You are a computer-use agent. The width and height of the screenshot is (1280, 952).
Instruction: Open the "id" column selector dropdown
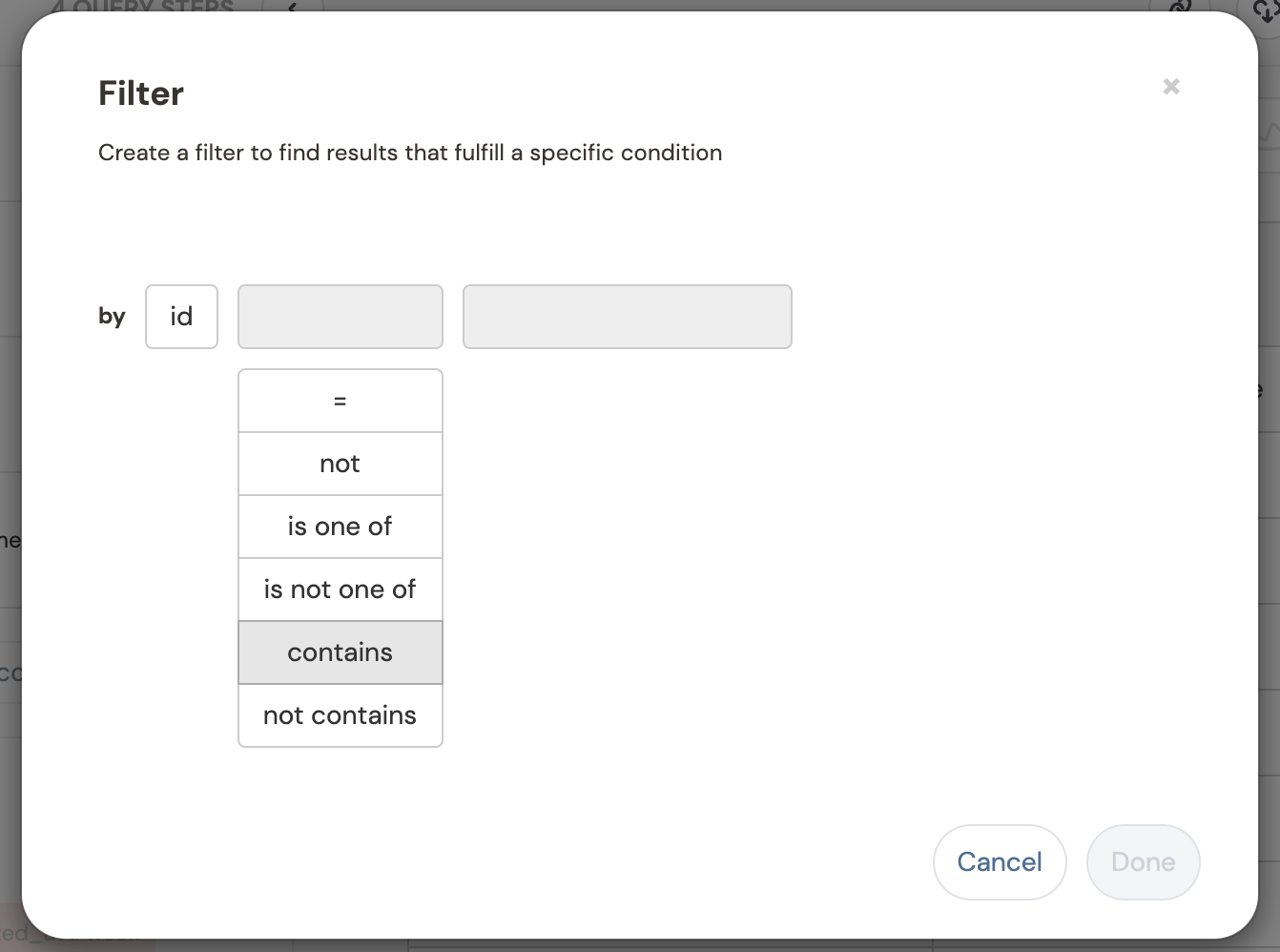pos(181,317)
